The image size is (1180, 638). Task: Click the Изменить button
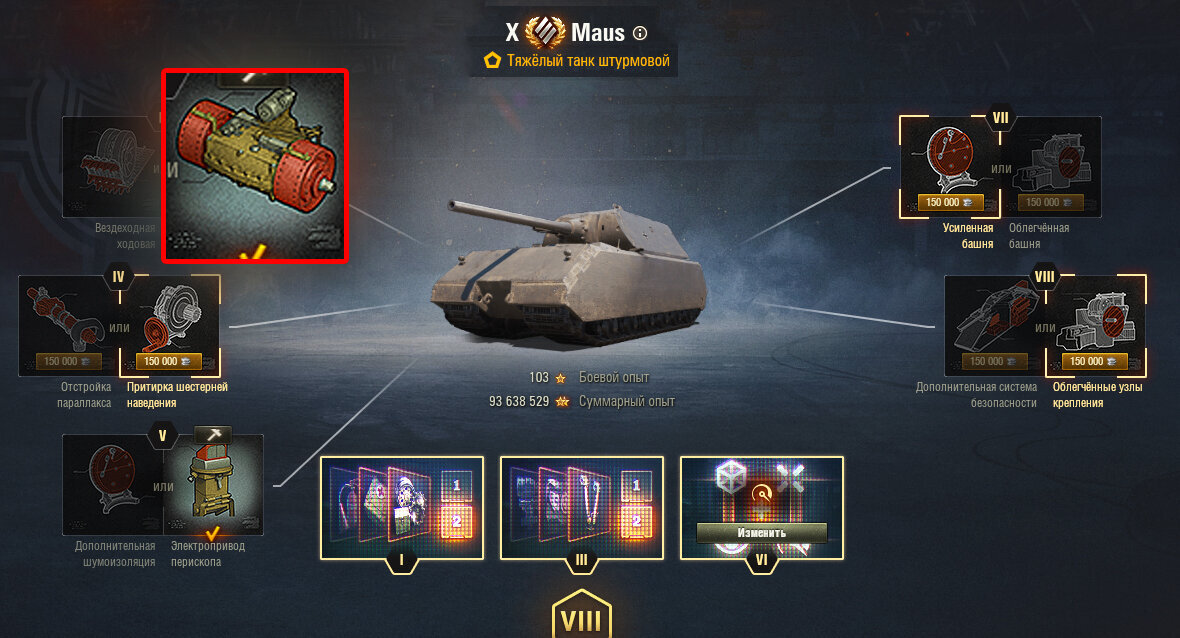[762, 533]
